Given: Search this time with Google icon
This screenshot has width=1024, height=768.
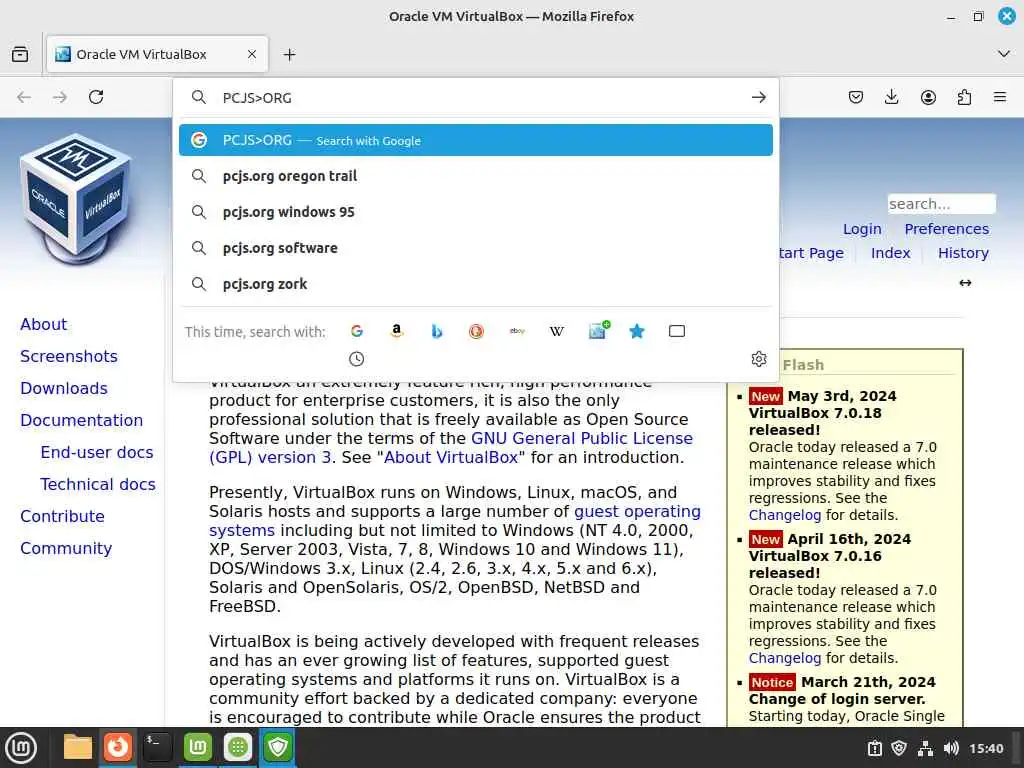Looking at the screenshot, I should point(357,331).
